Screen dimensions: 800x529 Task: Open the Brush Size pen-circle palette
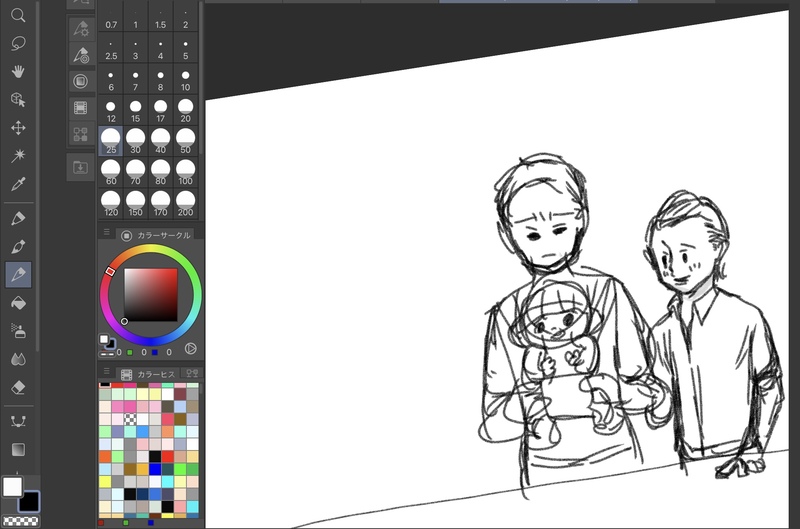(x=81, y=55)
